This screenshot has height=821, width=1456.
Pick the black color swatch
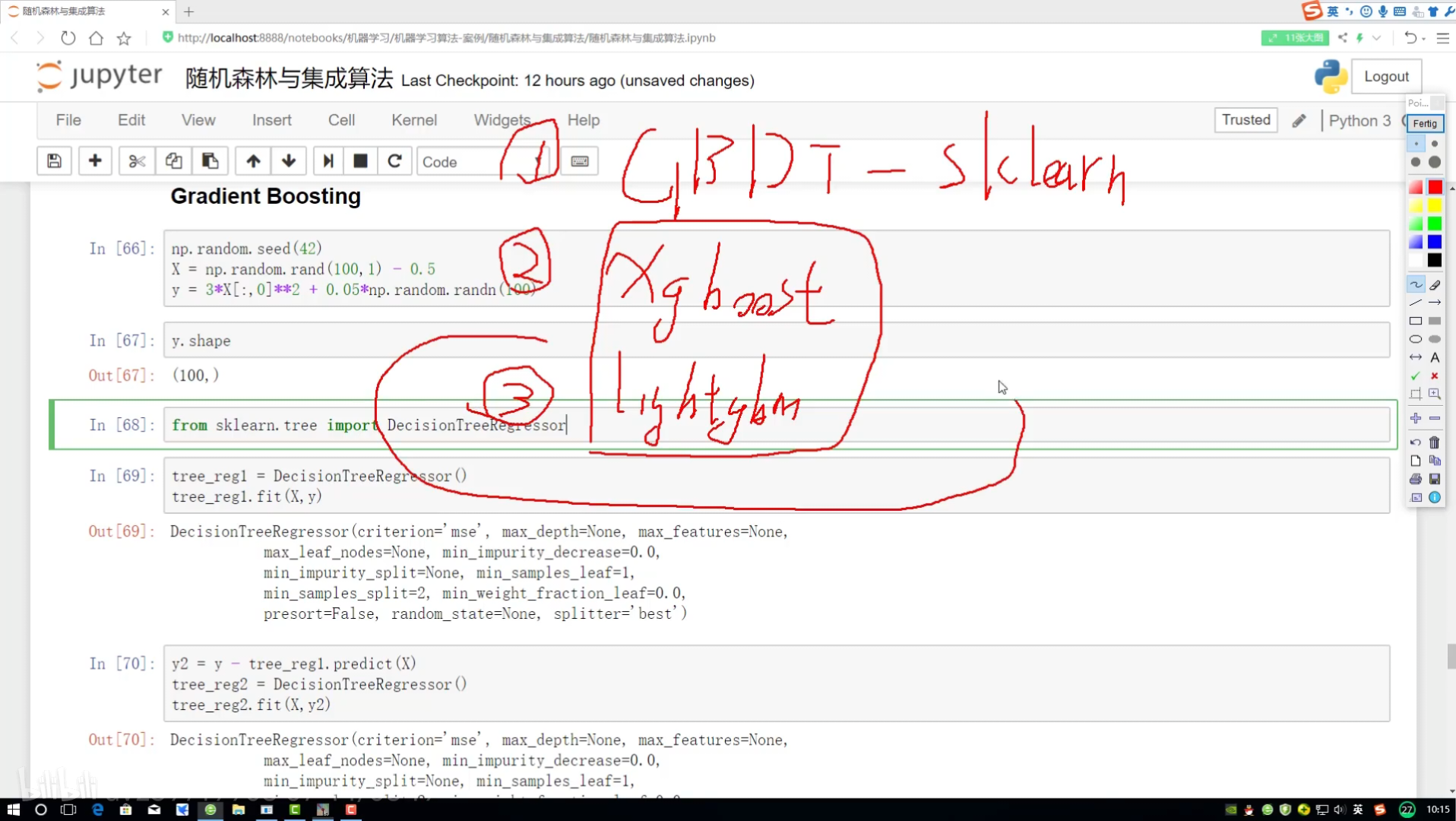(1435, 260)
